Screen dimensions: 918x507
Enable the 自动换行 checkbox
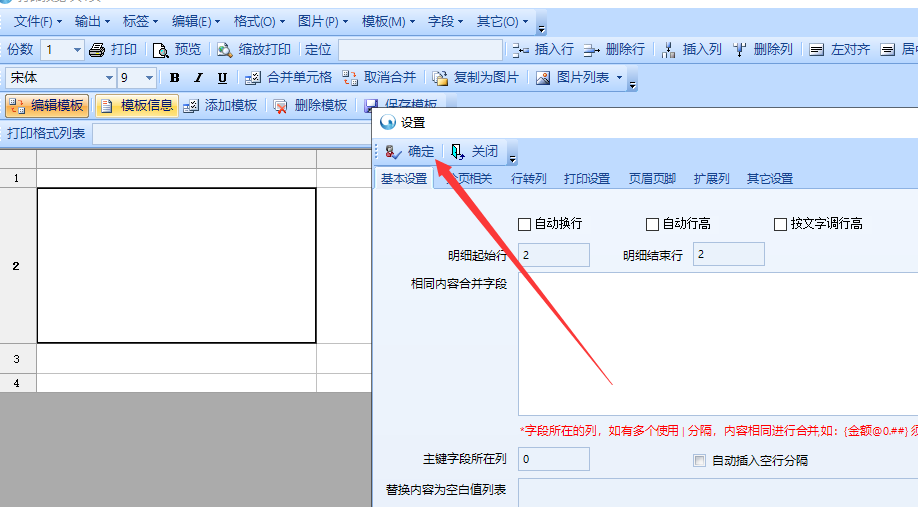point(525,224)
